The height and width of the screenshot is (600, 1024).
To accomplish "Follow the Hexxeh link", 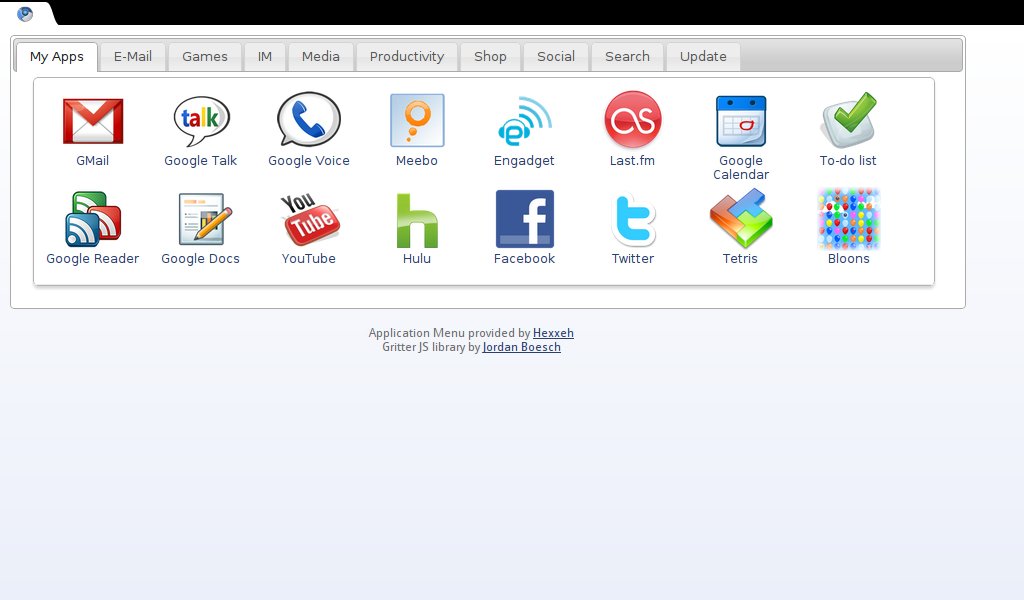I will click(553, 333).
